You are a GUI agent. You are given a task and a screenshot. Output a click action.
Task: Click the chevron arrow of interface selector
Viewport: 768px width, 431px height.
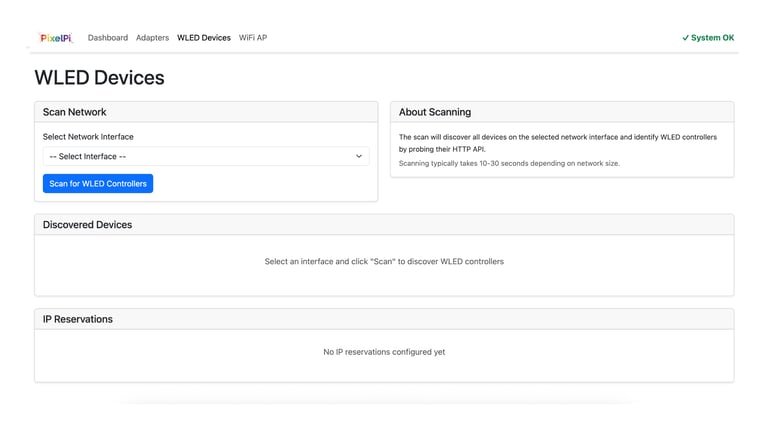coord(359,156)
